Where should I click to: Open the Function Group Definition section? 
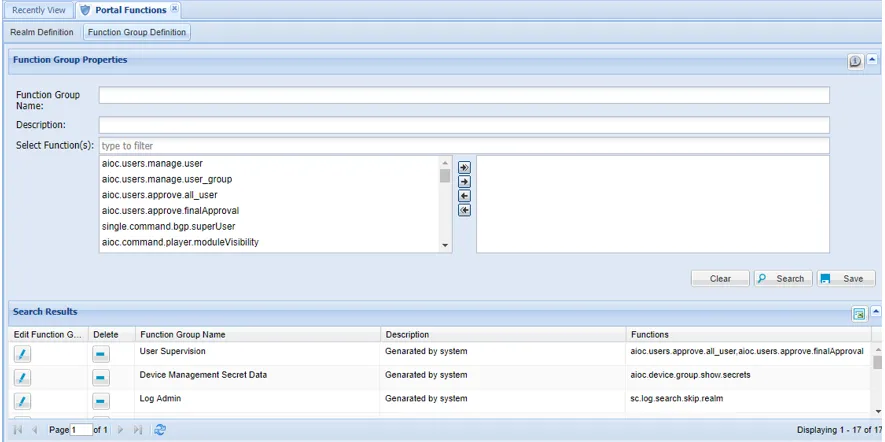pos(137,32)
